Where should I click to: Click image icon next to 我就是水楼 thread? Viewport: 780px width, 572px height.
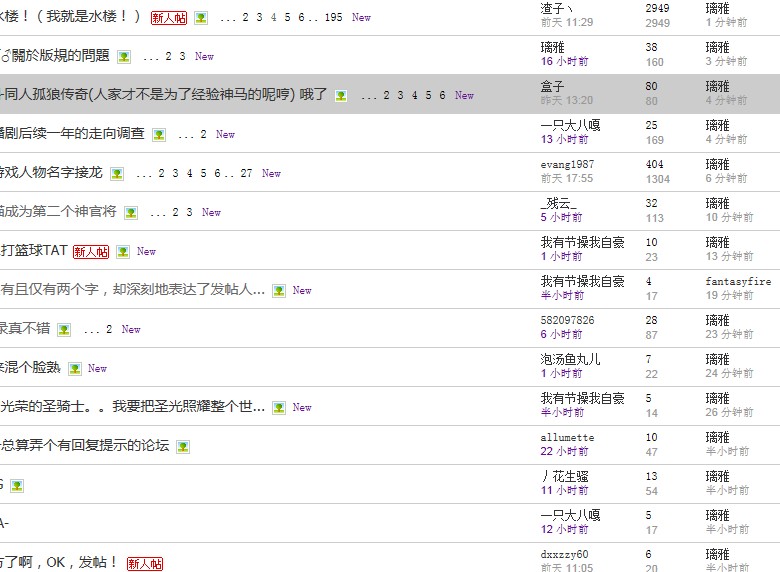pos(201,18)
